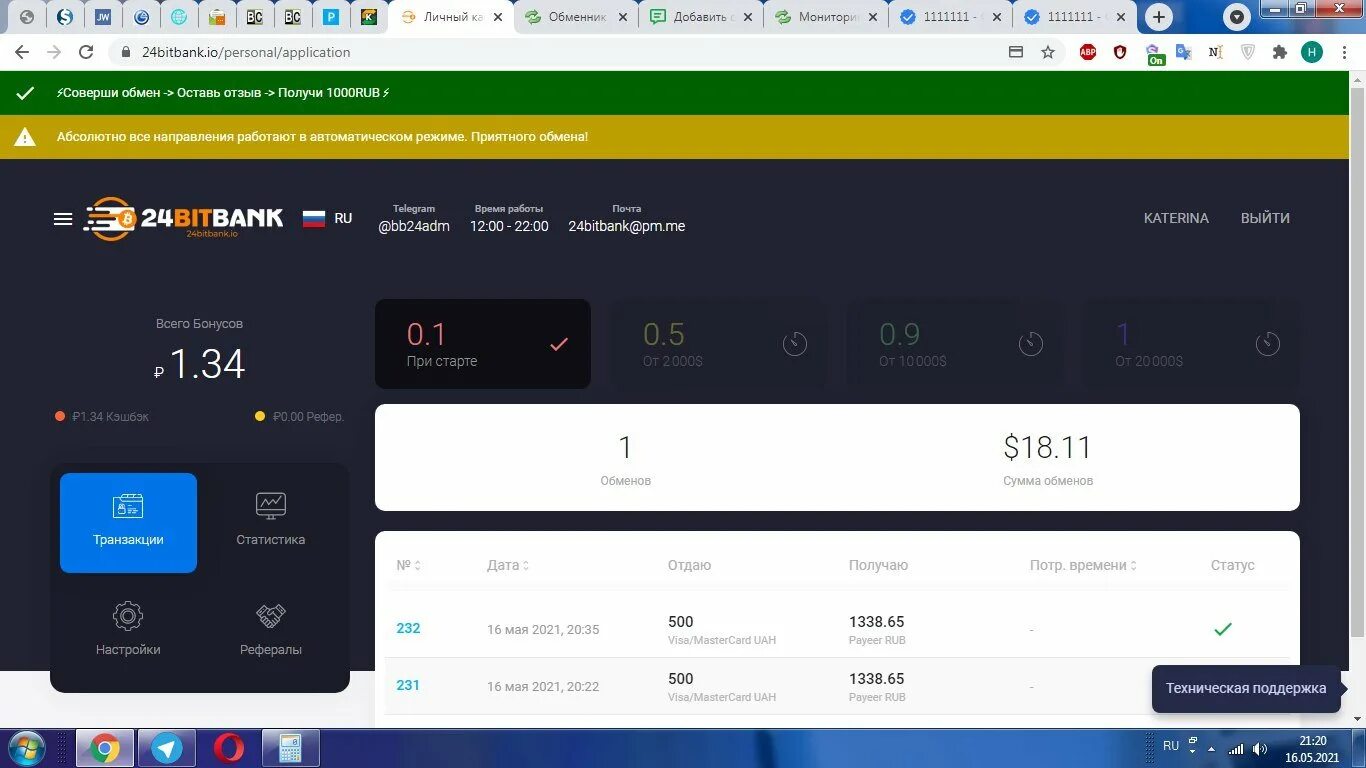Close the Личный кабинет browser tab

[497, 17]
